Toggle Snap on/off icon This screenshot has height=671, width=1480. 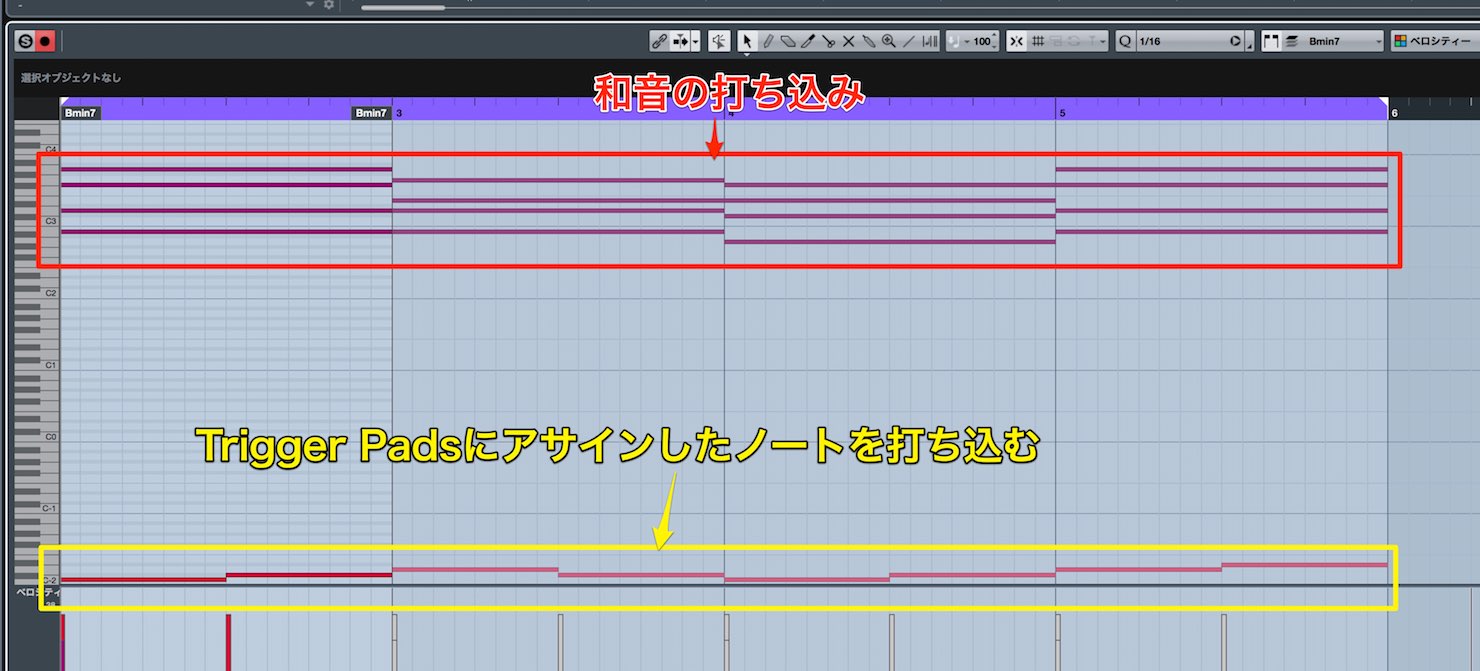[1017, 41]
